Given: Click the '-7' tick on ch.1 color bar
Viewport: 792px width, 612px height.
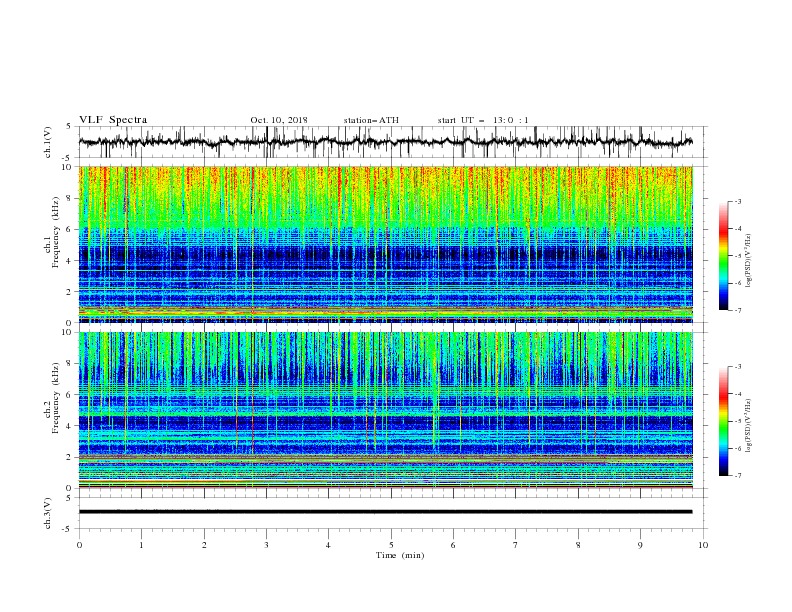Looking at the screenshot, I should [x=737, y=310].
